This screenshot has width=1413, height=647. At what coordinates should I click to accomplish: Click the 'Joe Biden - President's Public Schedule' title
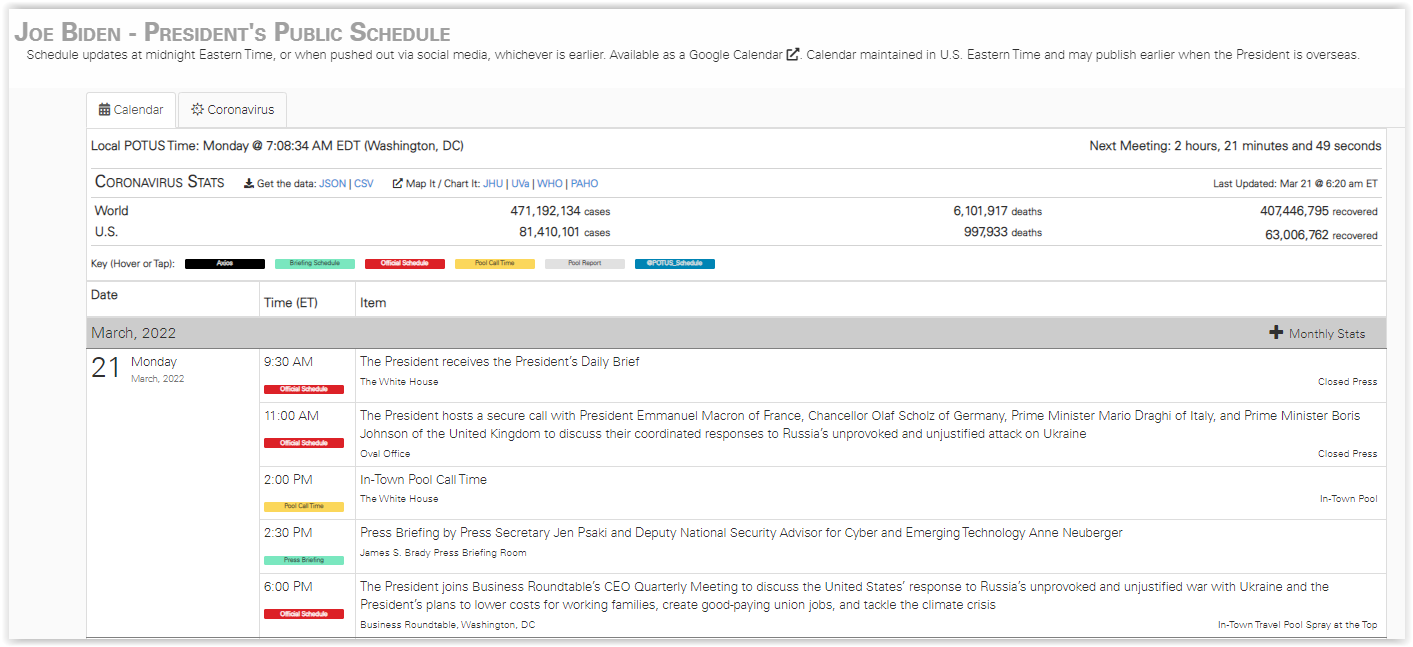[x=232, y=32]
